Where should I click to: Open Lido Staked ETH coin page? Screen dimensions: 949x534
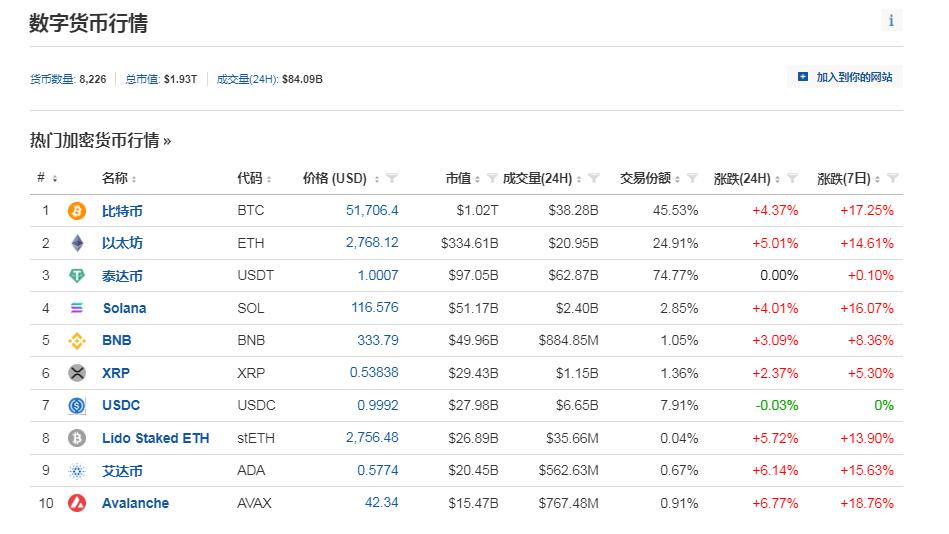coord(156,438)
